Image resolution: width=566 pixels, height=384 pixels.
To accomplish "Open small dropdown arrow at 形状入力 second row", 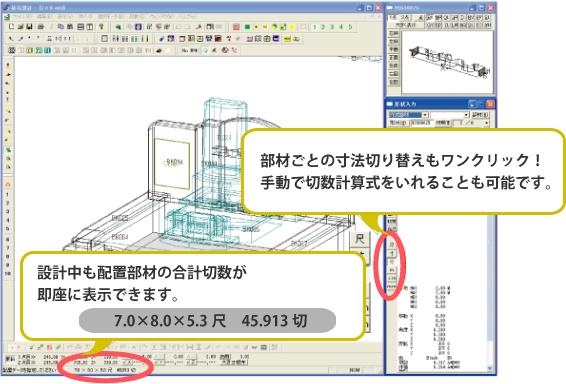I will tap(486, 123).
